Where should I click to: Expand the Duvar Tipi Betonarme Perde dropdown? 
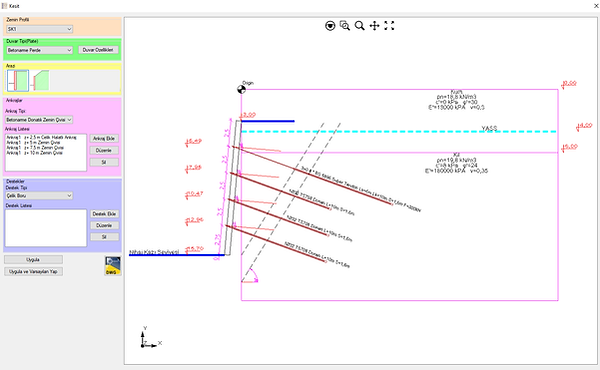pyautogui.click(x=39, y=50)
